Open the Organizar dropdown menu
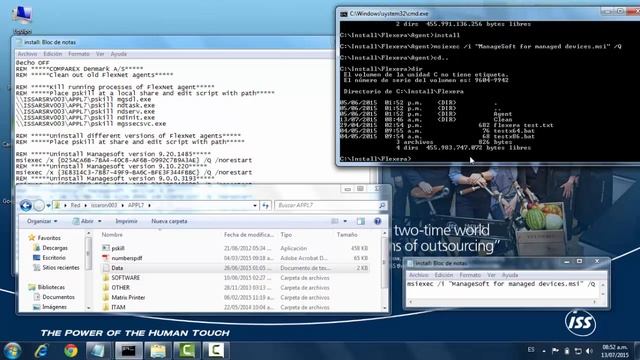 (42, 221)
